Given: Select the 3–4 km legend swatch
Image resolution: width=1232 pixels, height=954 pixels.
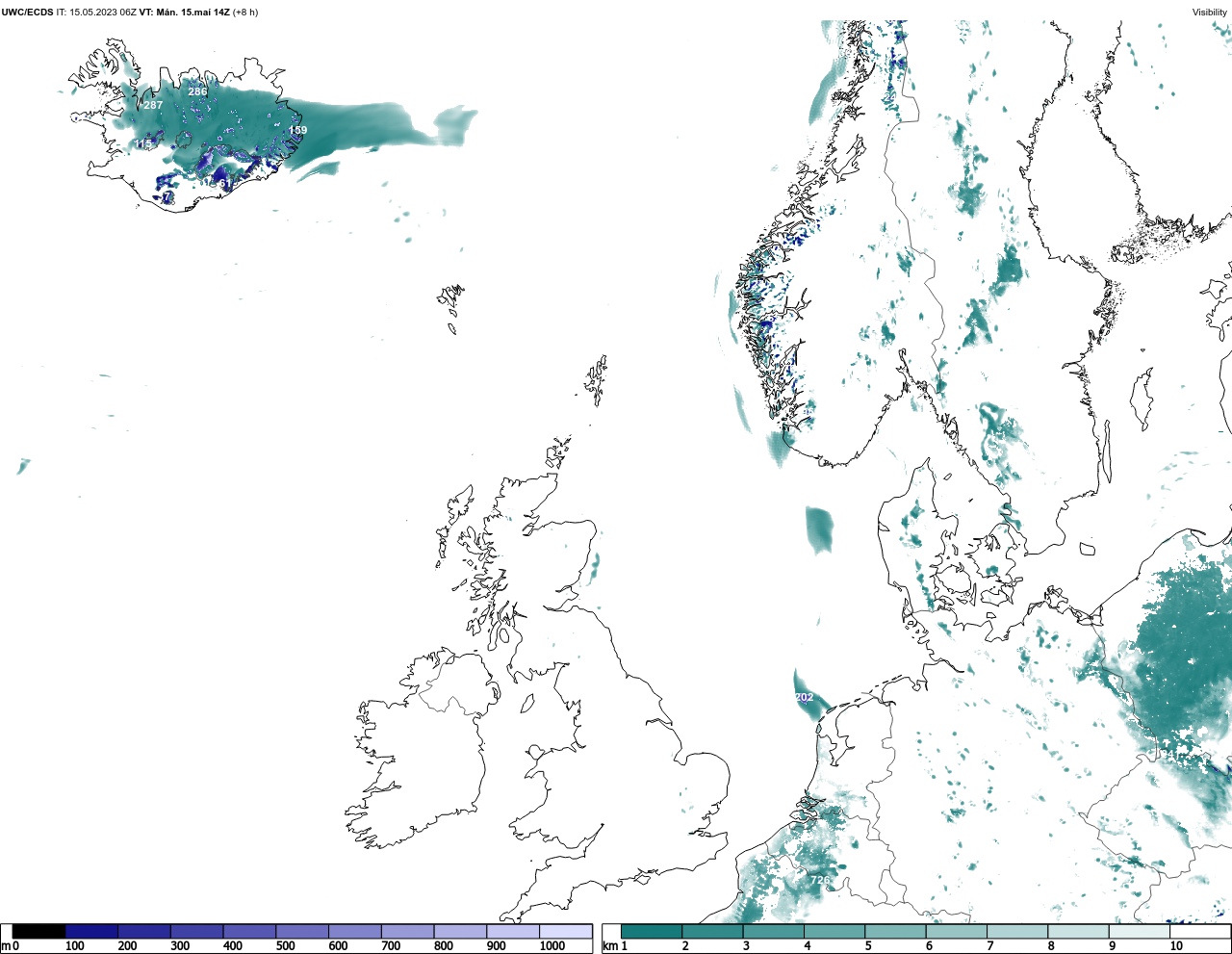Looking at the screenshot, I should point(773,932).
